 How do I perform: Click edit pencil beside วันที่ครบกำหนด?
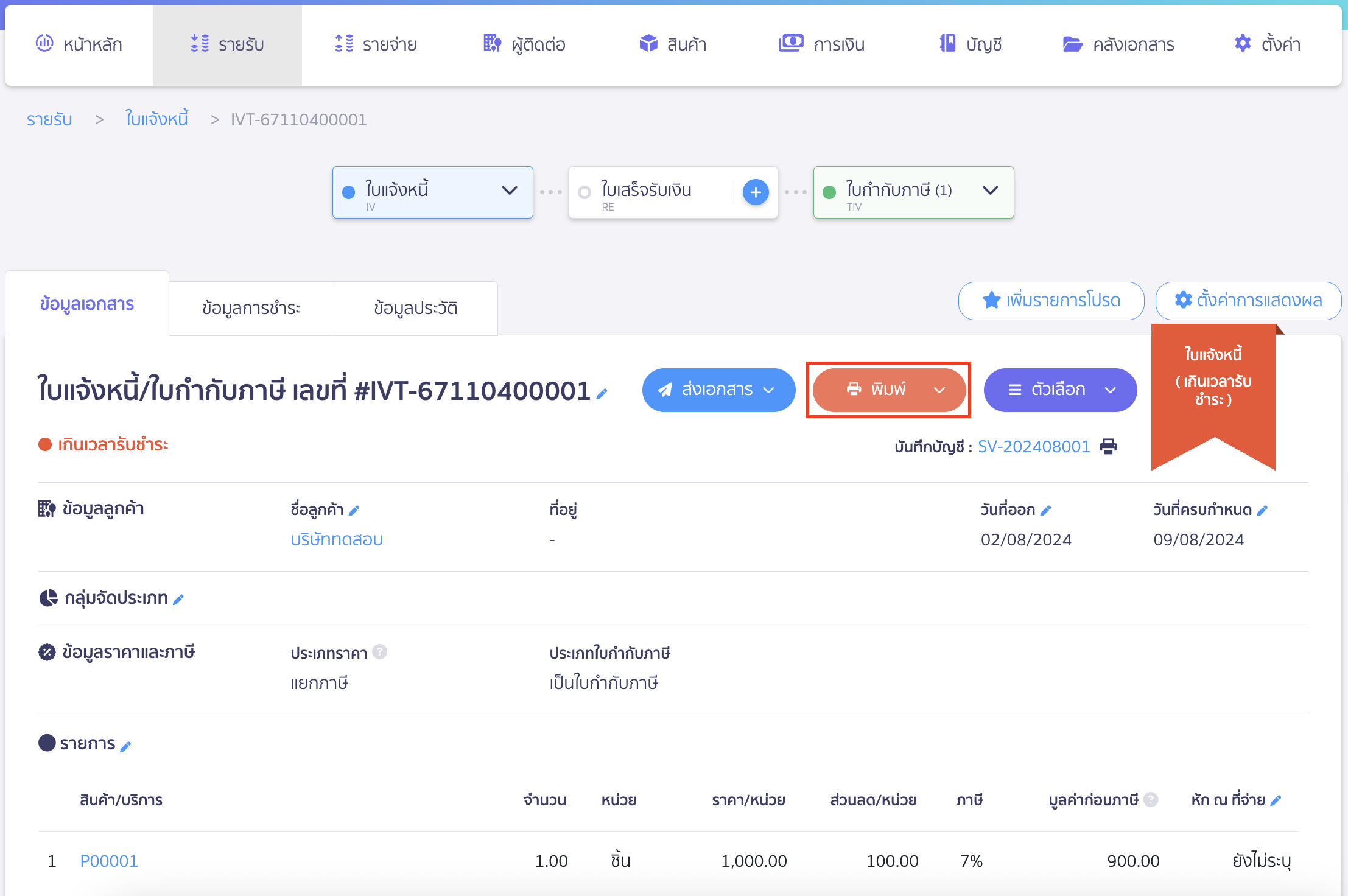pos(1262,511)
